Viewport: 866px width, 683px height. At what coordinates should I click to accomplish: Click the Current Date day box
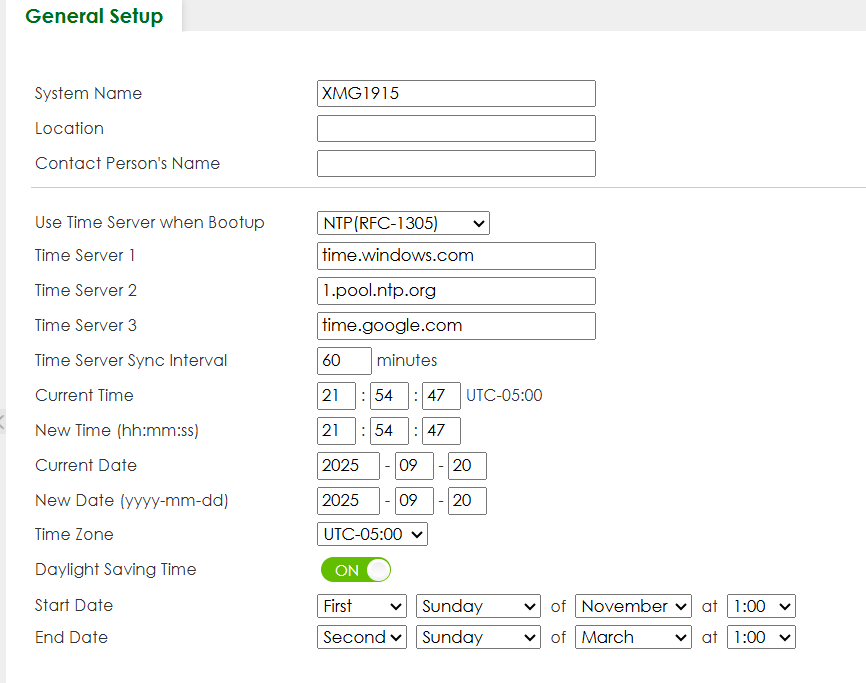click(x=467, y=466)
